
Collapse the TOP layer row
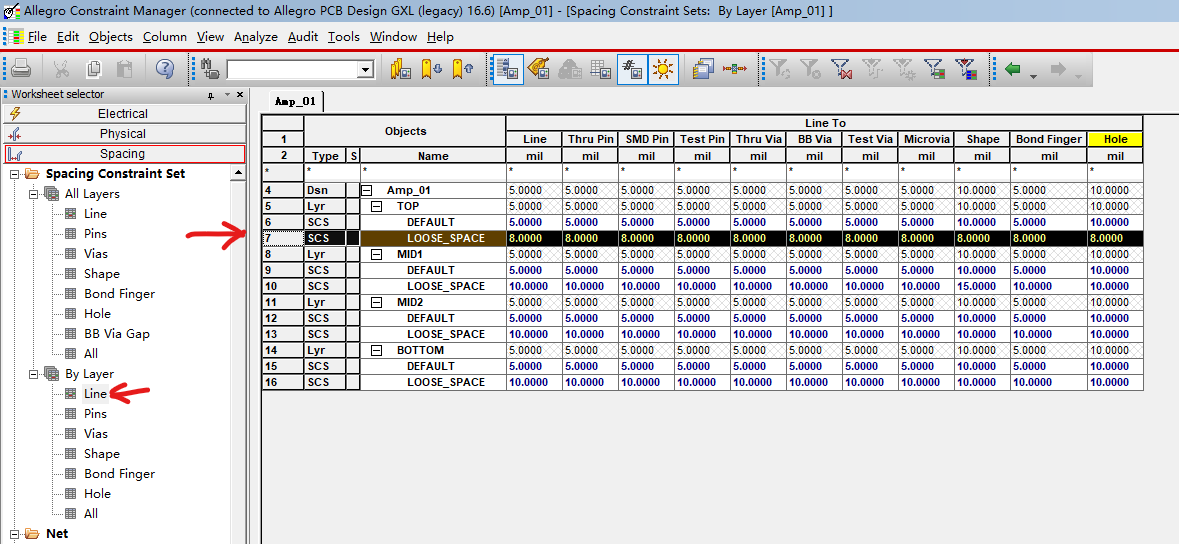point(377,206)
